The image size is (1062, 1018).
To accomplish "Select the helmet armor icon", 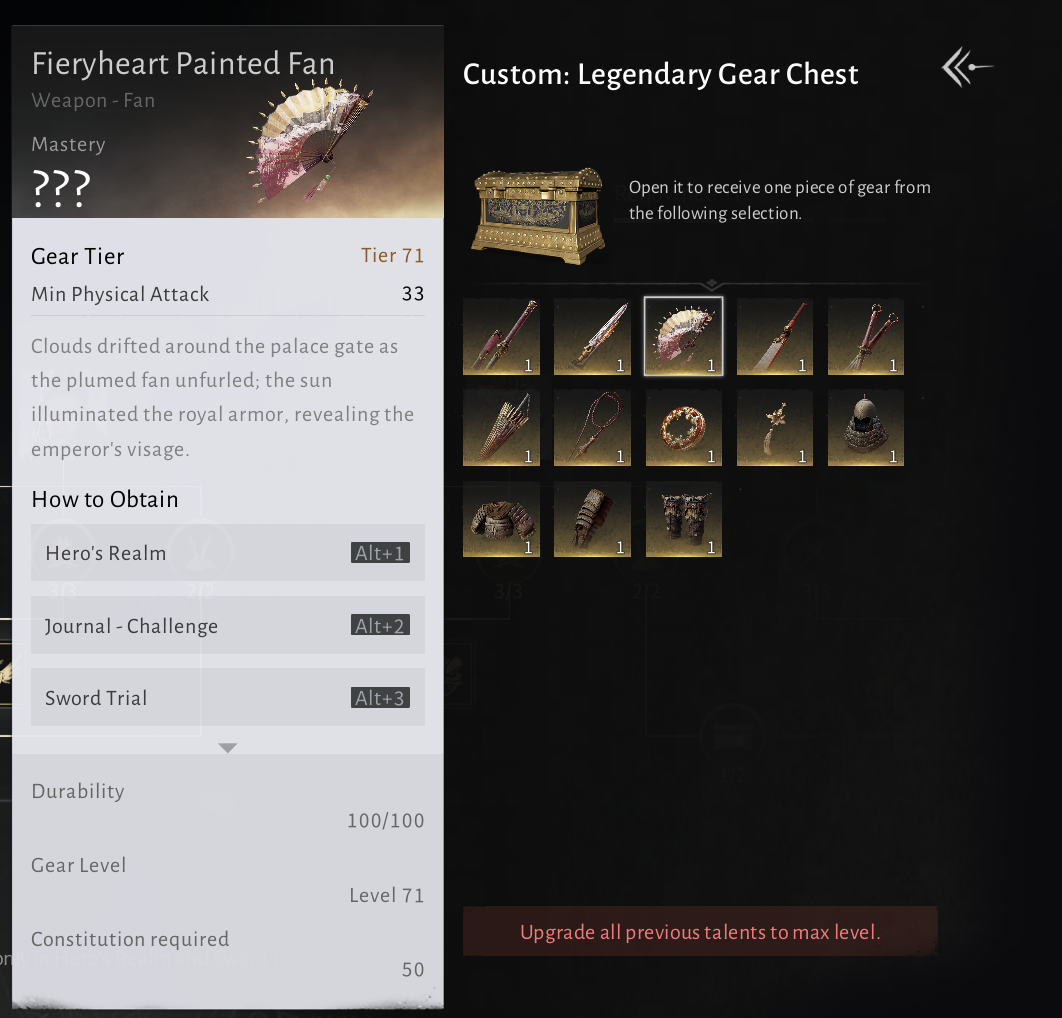I will pos(866,428).
